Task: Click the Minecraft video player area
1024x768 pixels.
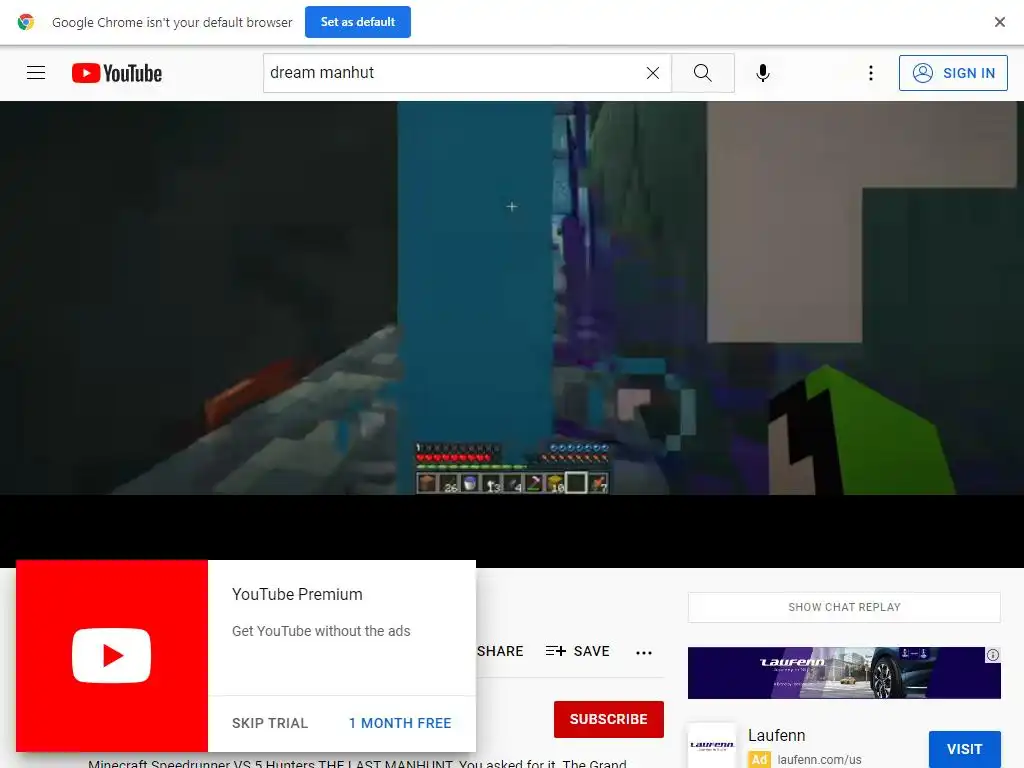Action: pyautogui.click(x=512, y=298)
